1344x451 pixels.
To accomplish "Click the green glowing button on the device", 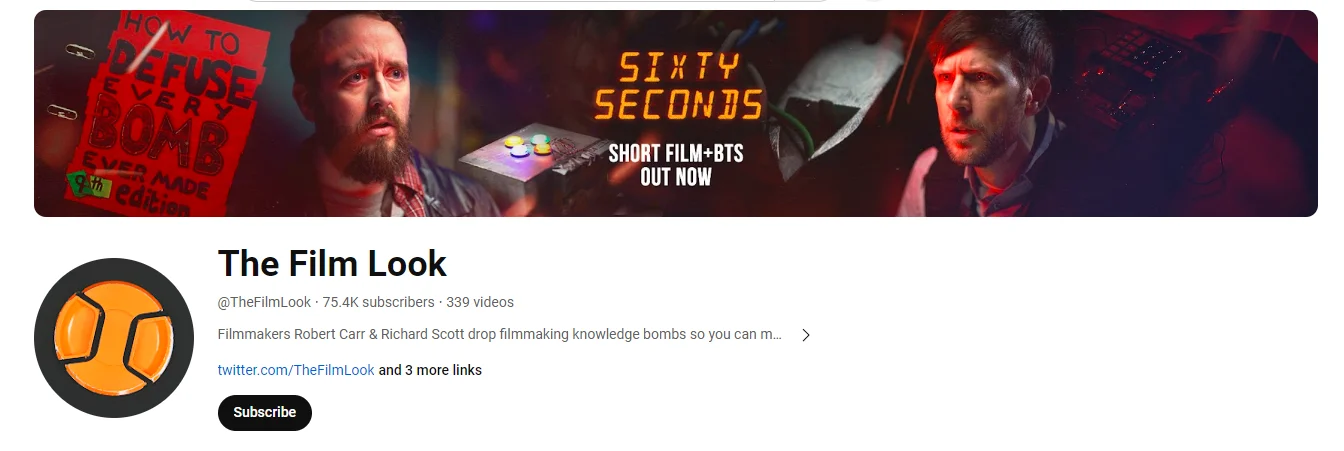I will (540, 139).
